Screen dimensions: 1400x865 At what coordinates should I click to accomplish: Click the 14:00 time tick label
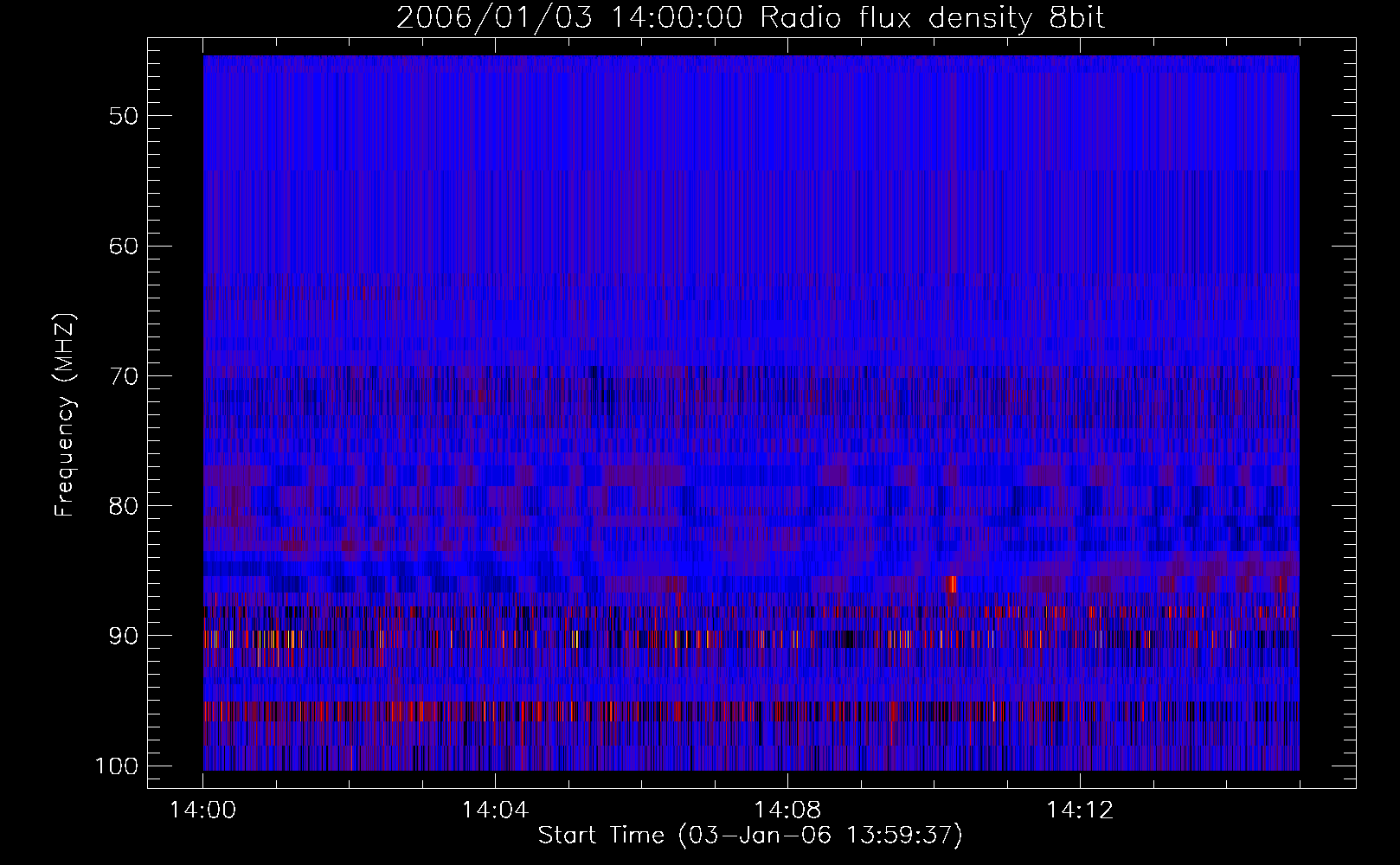(203, 811)
